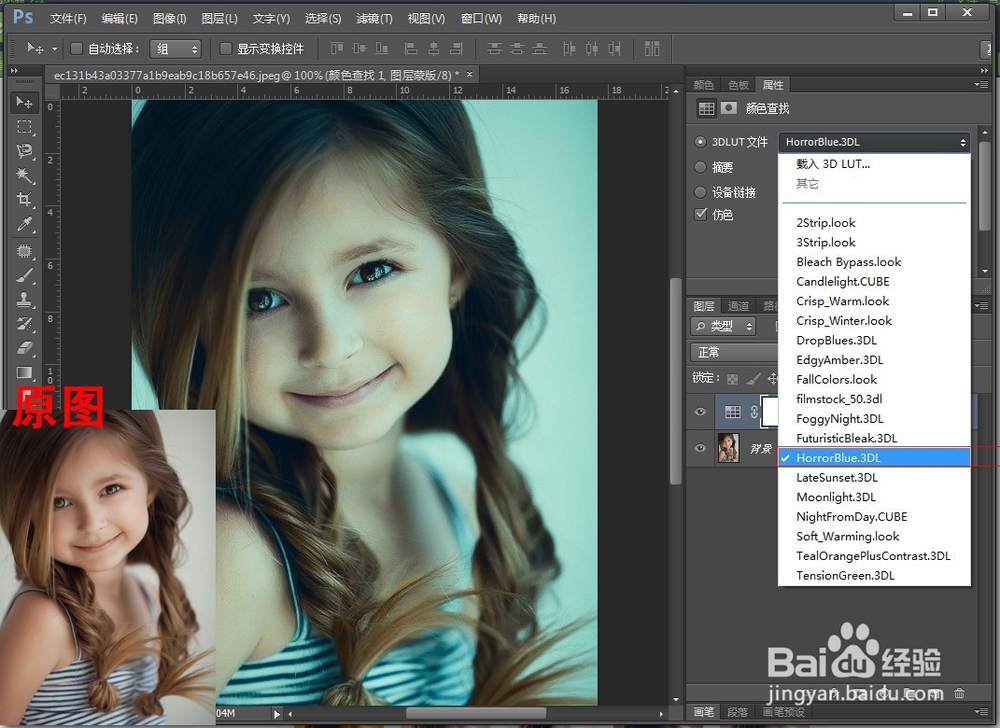
Task: Switch to the 通道 tab
Action: [738, 306]
